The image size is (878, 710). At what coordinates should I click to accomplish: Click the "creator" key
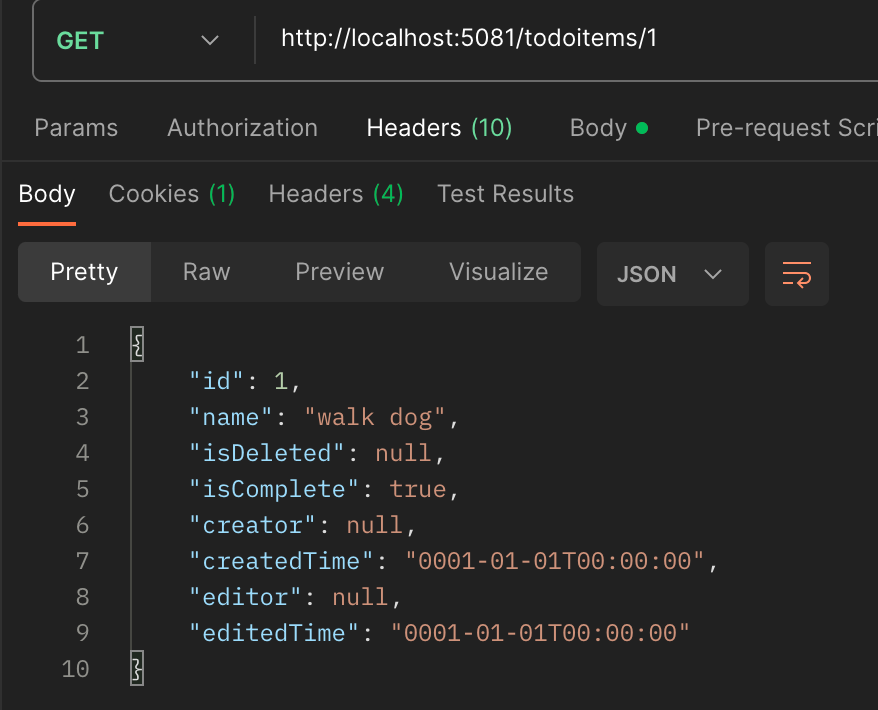point(252,525)
